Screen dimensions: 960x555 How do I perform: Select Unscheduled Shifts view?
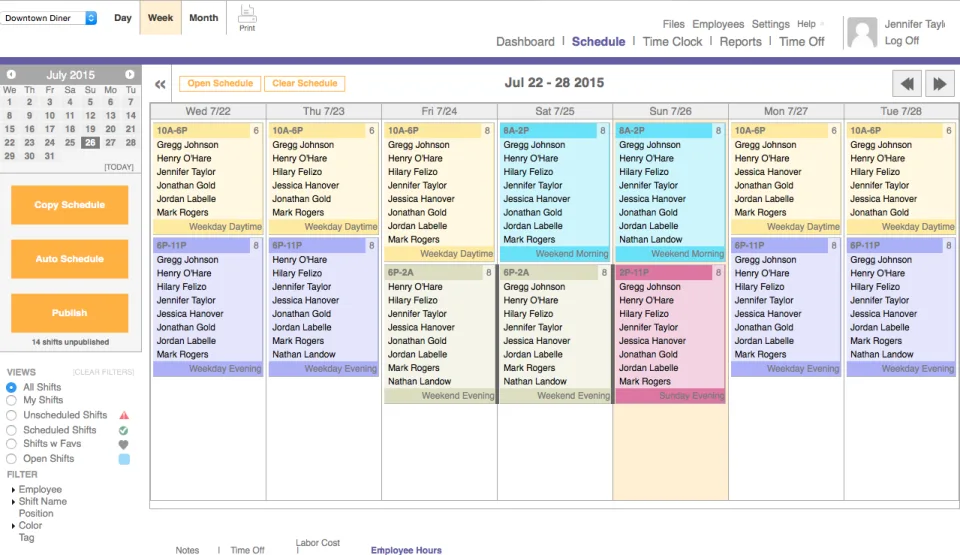click(11, 415)
